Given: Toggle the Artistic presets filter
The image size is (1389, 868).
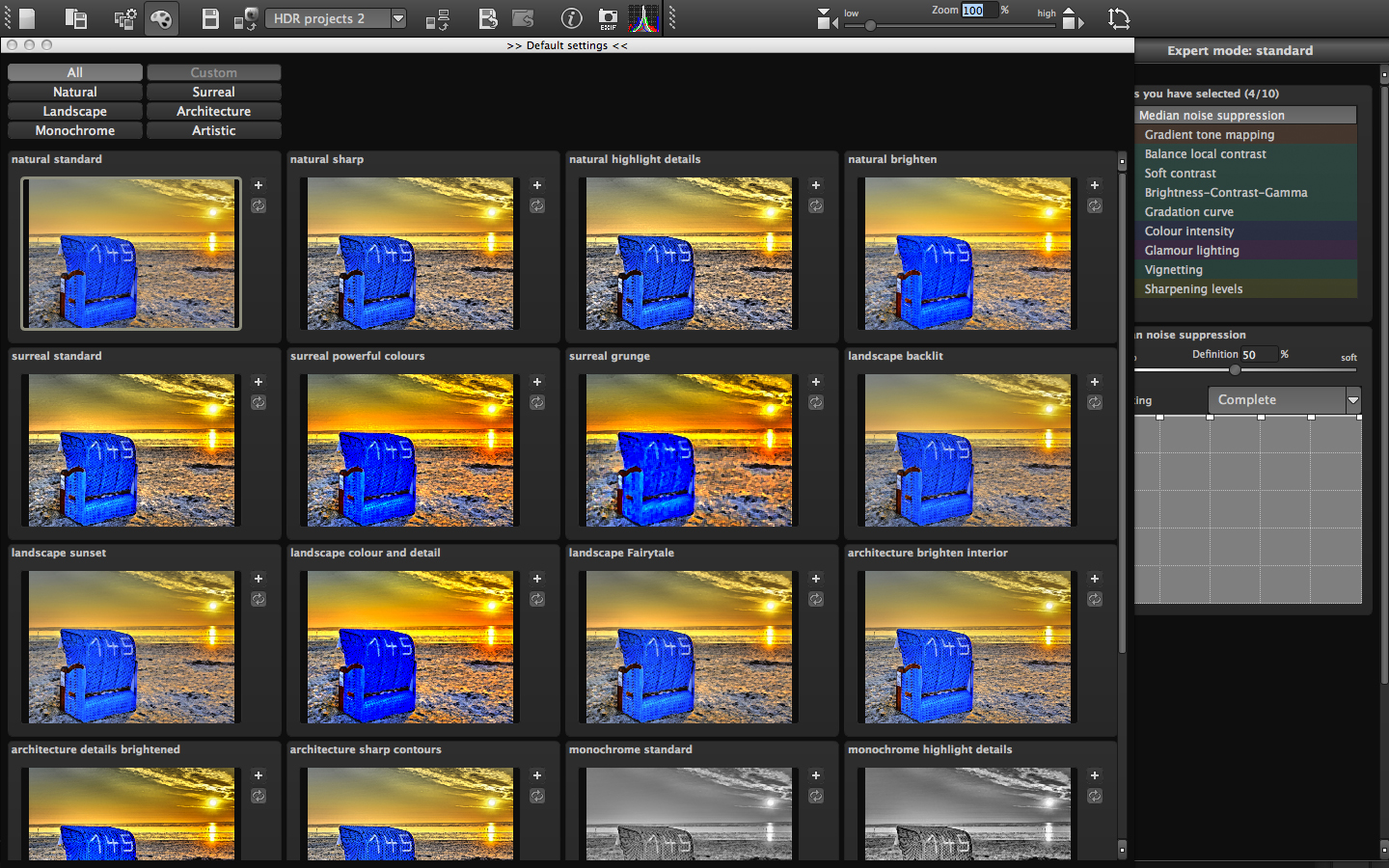Looking at the screenshot, I should (x=214, y=130).
